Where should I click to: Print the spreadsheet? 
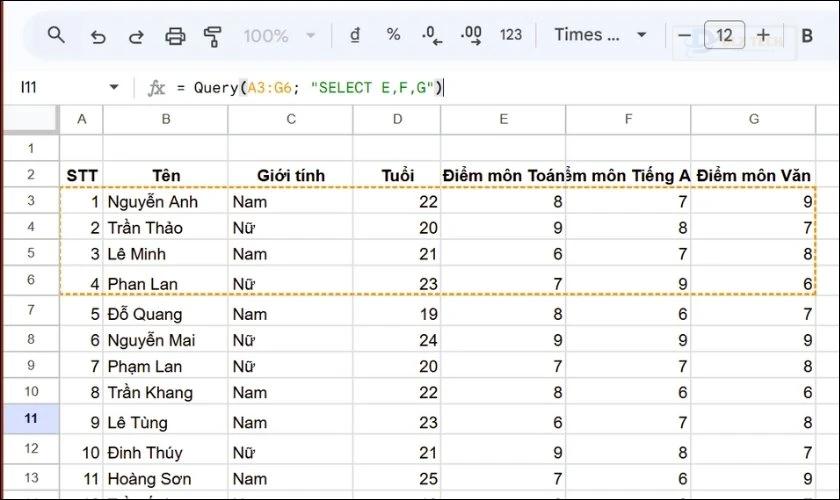click(x=175, y=36)
